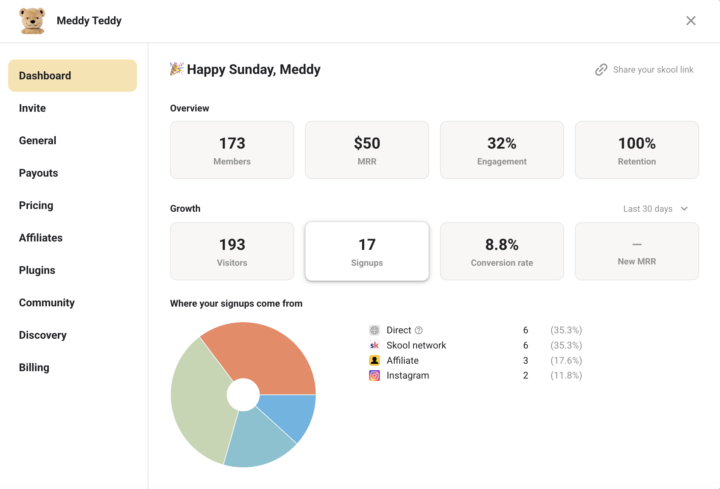Switch to the Pricing section

tap(36, 205)
